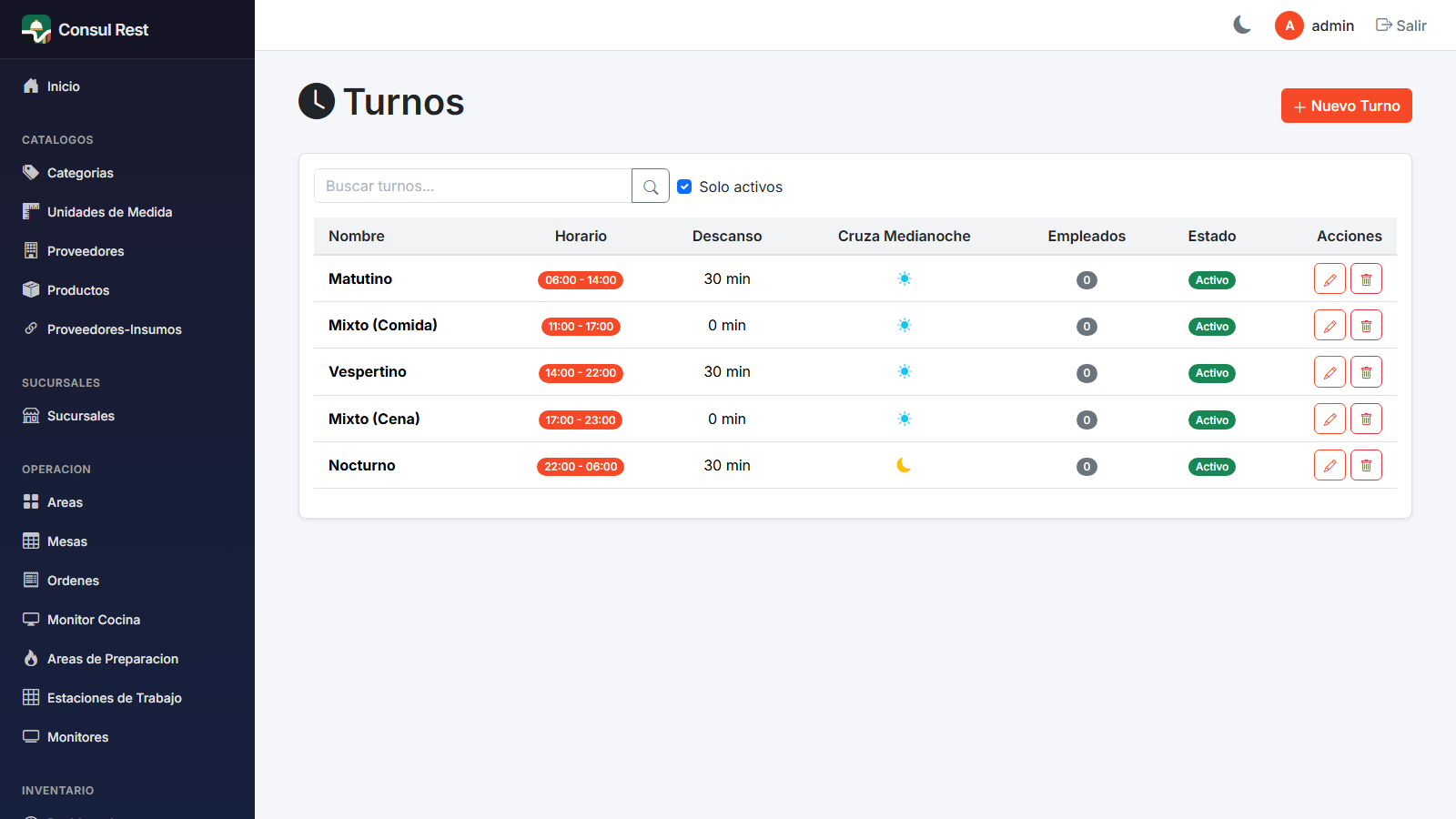
Task: Click the Estado column header
Action: (x=1212, y=236)
